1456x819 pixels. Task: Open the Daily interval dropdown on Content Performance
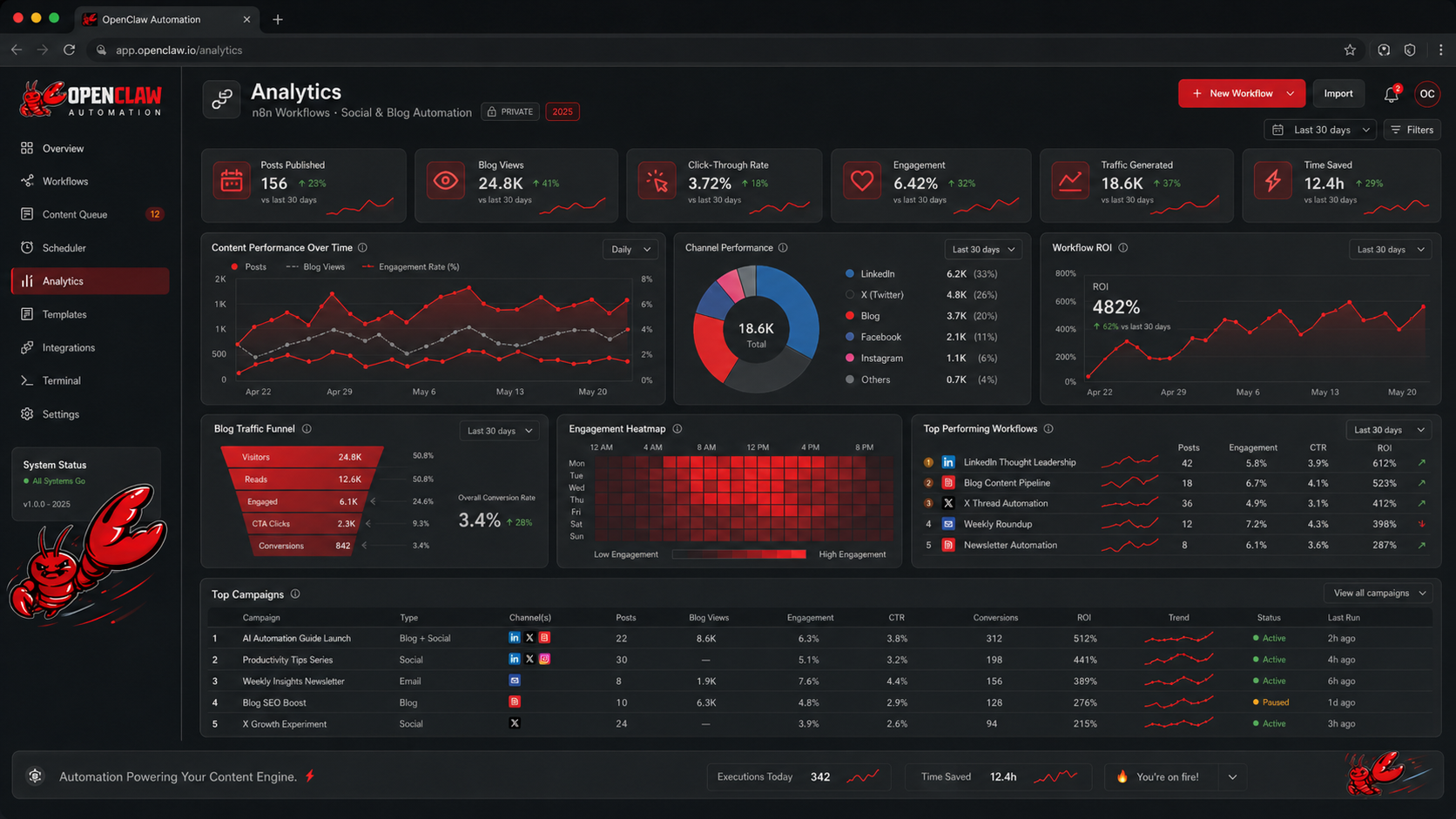630,249
